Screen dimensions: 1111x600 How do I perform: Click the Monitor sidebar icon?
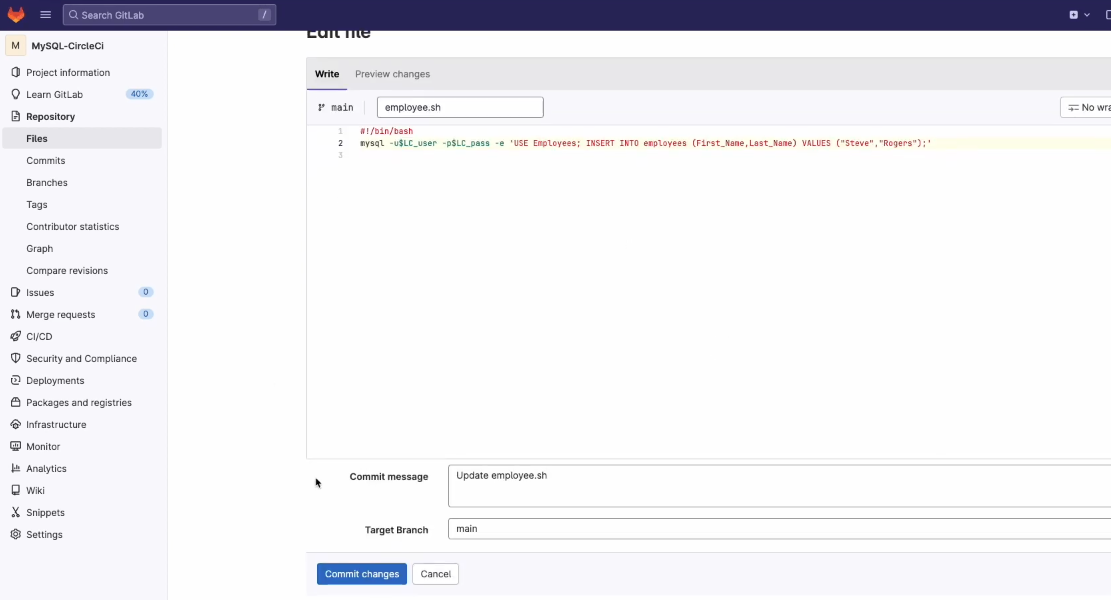pos(16,446)
